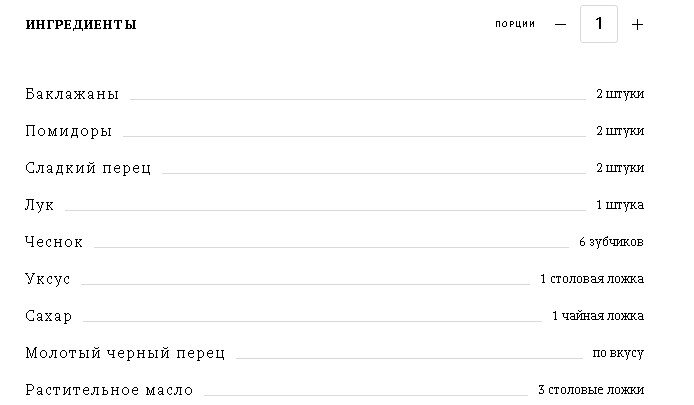Viewport: 694px width, 405px height.
Task: Select the Сахар ingredient
Action: 49,316
